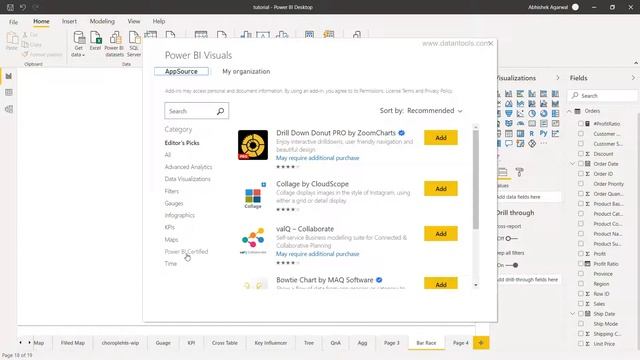Open the Insert ribbon tab

pyautogui.click(x=69, y=21)
